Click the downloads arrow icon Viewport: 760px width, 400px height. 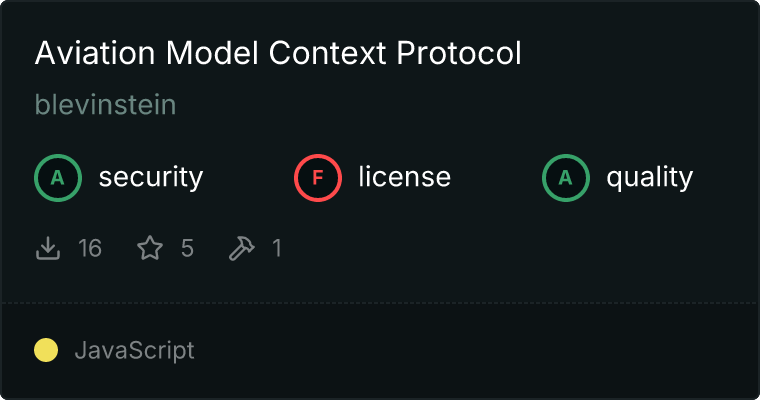point(48,248)
